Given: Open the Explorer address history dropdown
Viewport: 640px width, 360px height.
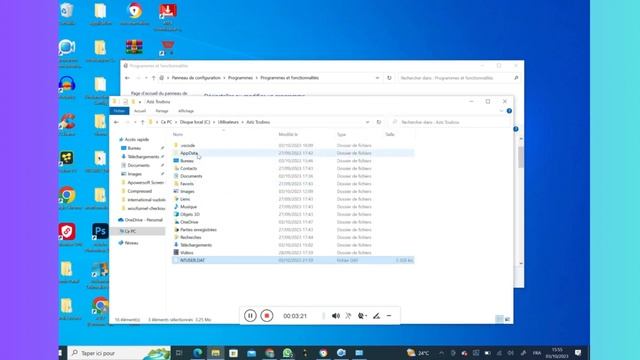Looking at the screenshot, I should [367, 122].
